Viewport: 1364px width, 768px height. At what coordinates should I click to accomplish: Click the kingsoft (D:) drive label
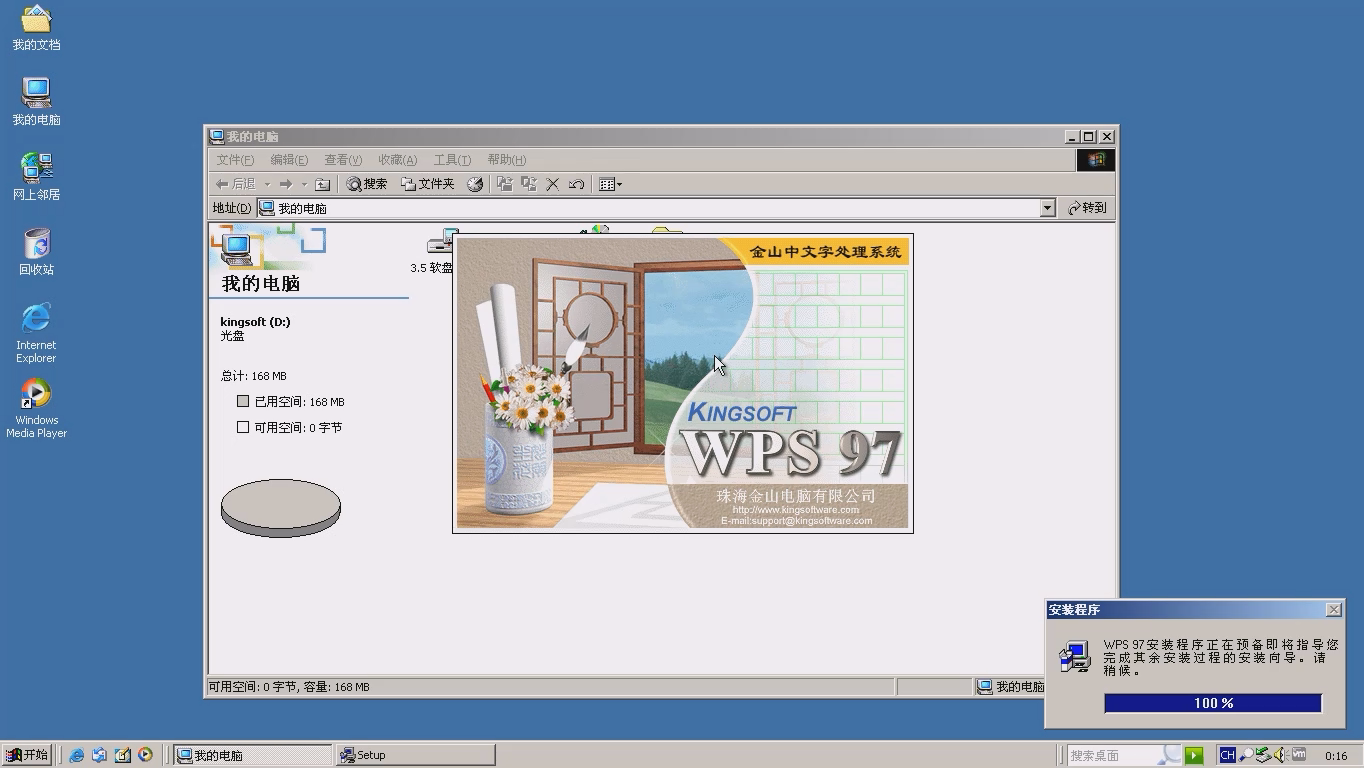255,322
